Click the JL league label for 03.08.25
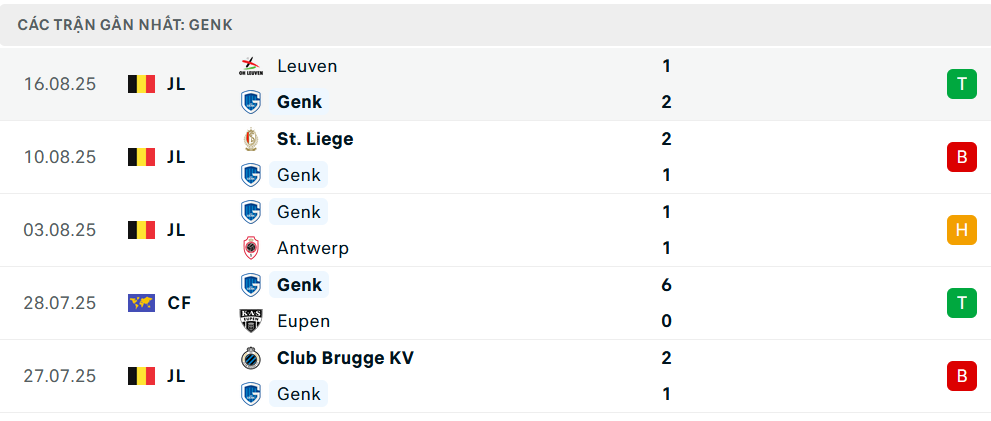The height and width of the screenshot is (421, 991). pyautogui.click(x=176, y=230)
